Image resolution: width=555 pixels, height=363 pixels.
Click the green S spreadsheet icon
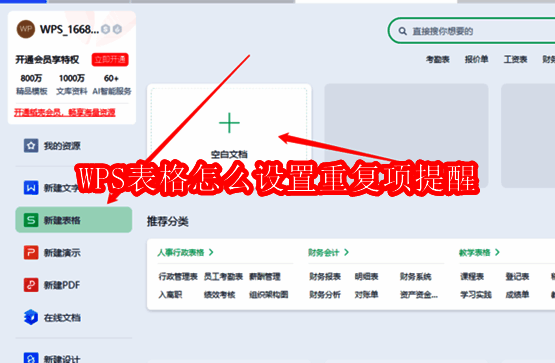(31, 220)
